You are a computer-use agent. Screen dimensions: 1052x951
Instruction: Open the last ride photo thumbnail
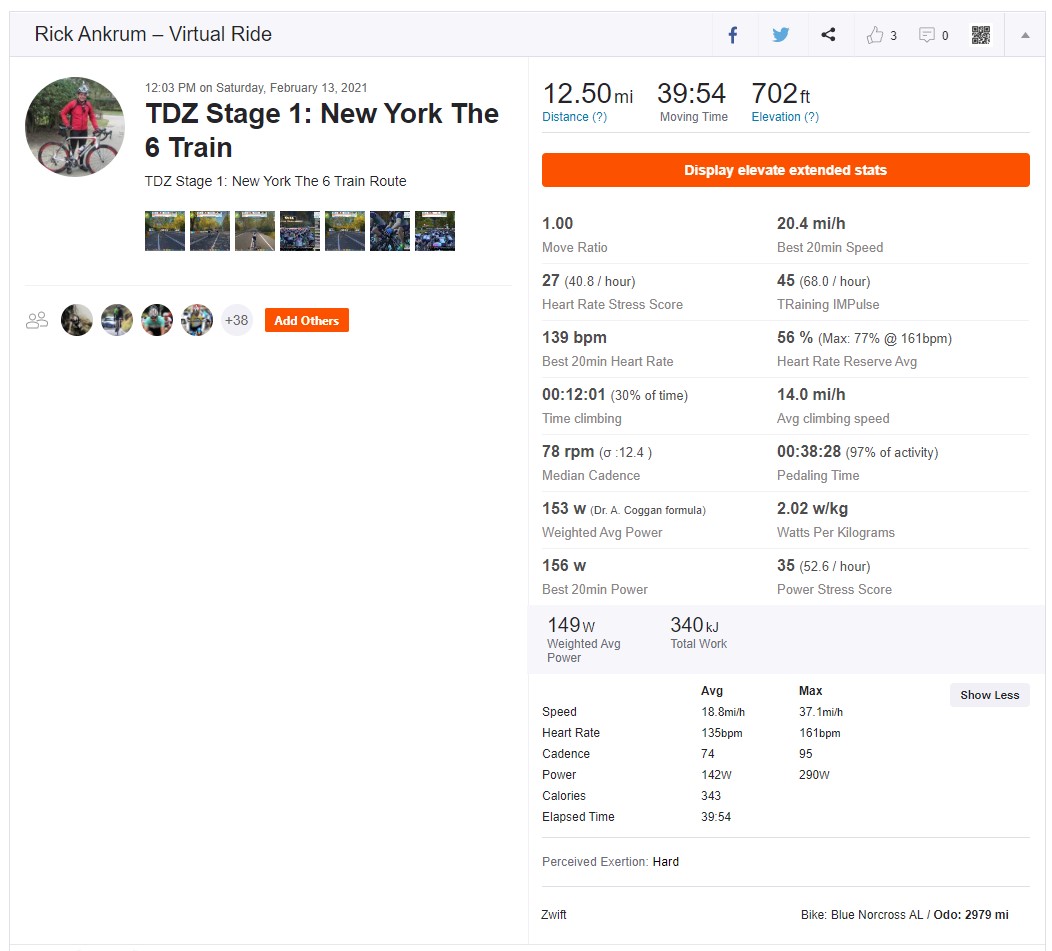click(x=435, y=231)
